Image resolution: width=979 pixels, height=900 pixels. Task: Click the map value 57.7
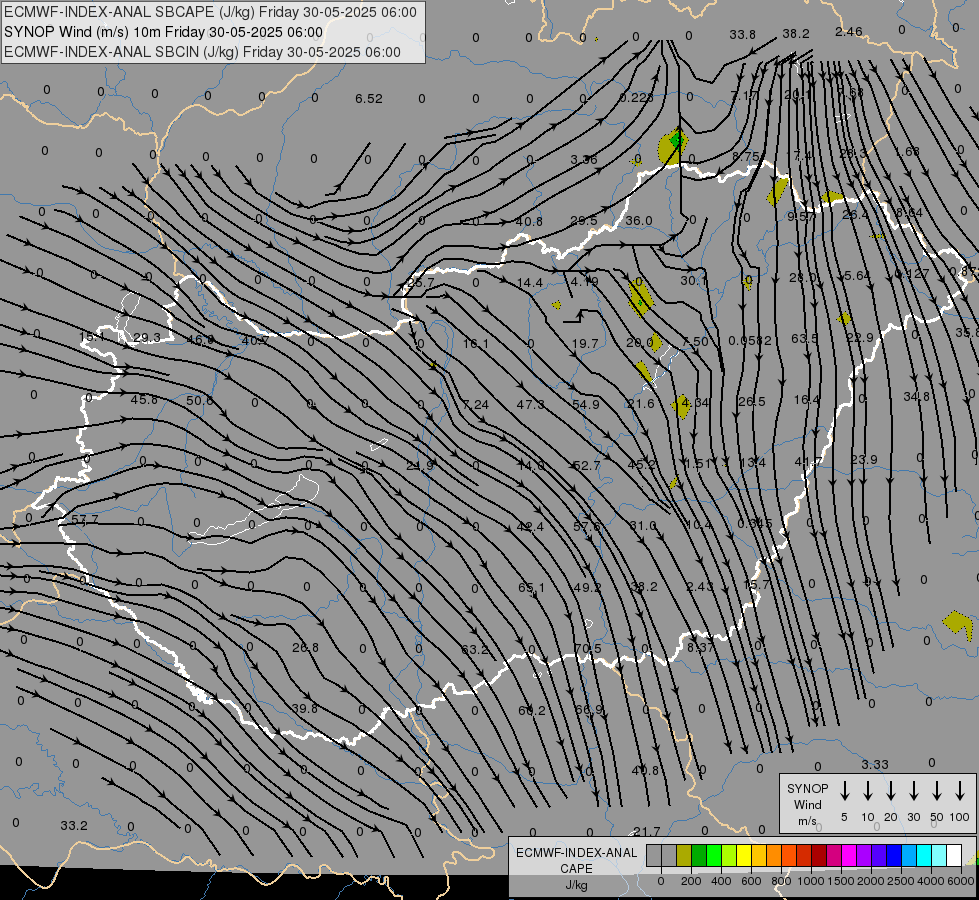tap(85, 519)
